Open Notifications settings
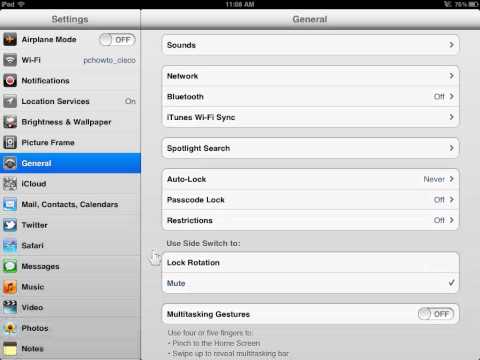This screenshot has height=360, width=480. 70,81
